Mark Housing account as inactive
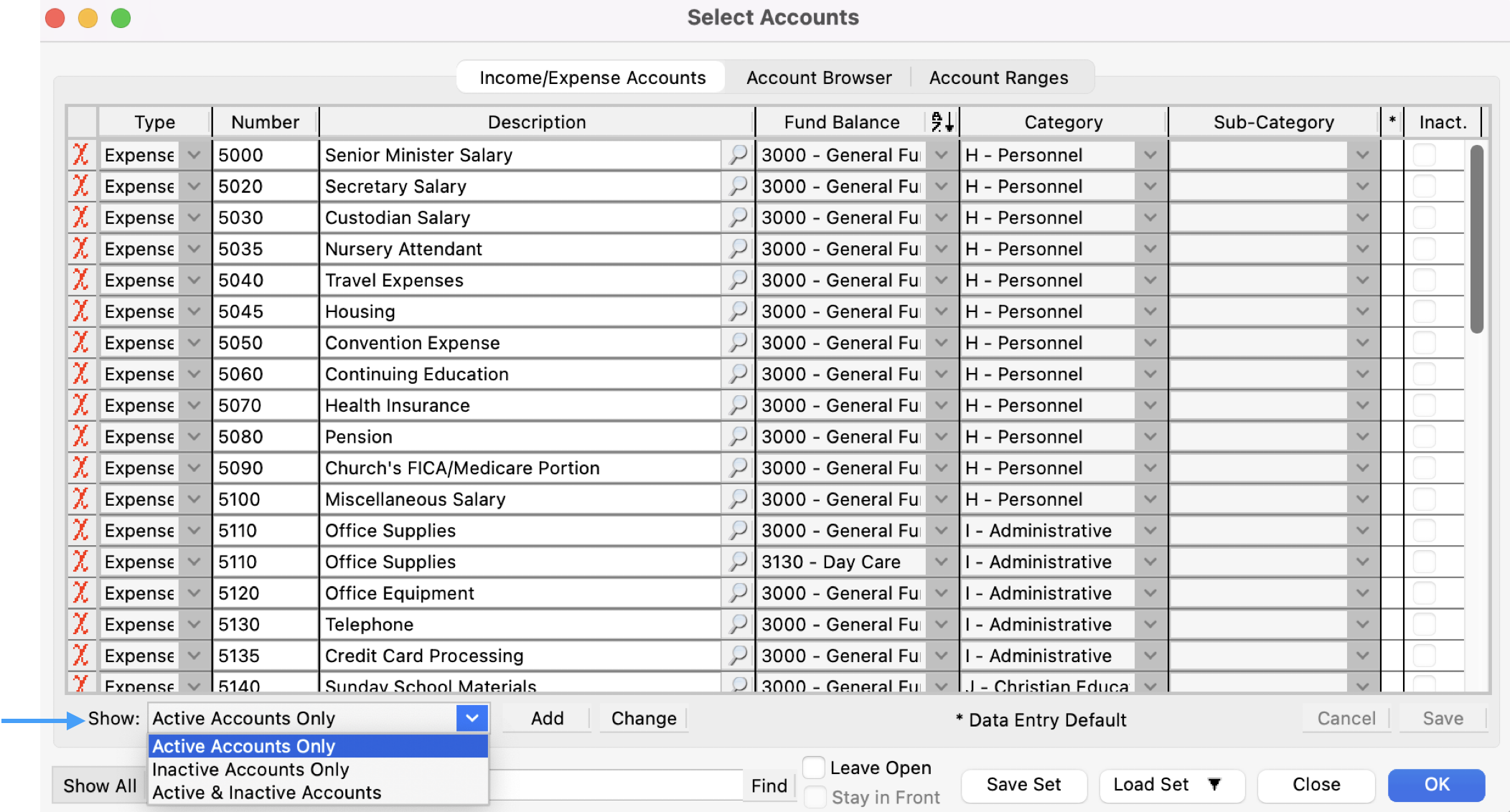Viewport: 1510px width, 812px height. [1424, 311]
